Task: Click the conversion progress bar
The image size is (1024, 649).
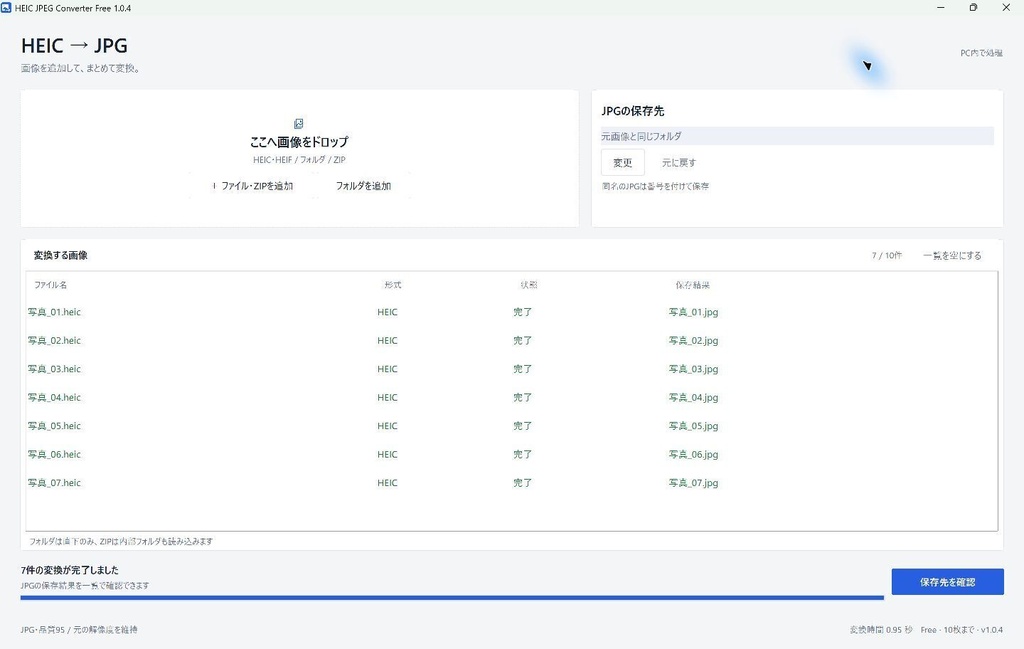Action: click(x=452, y=597)
